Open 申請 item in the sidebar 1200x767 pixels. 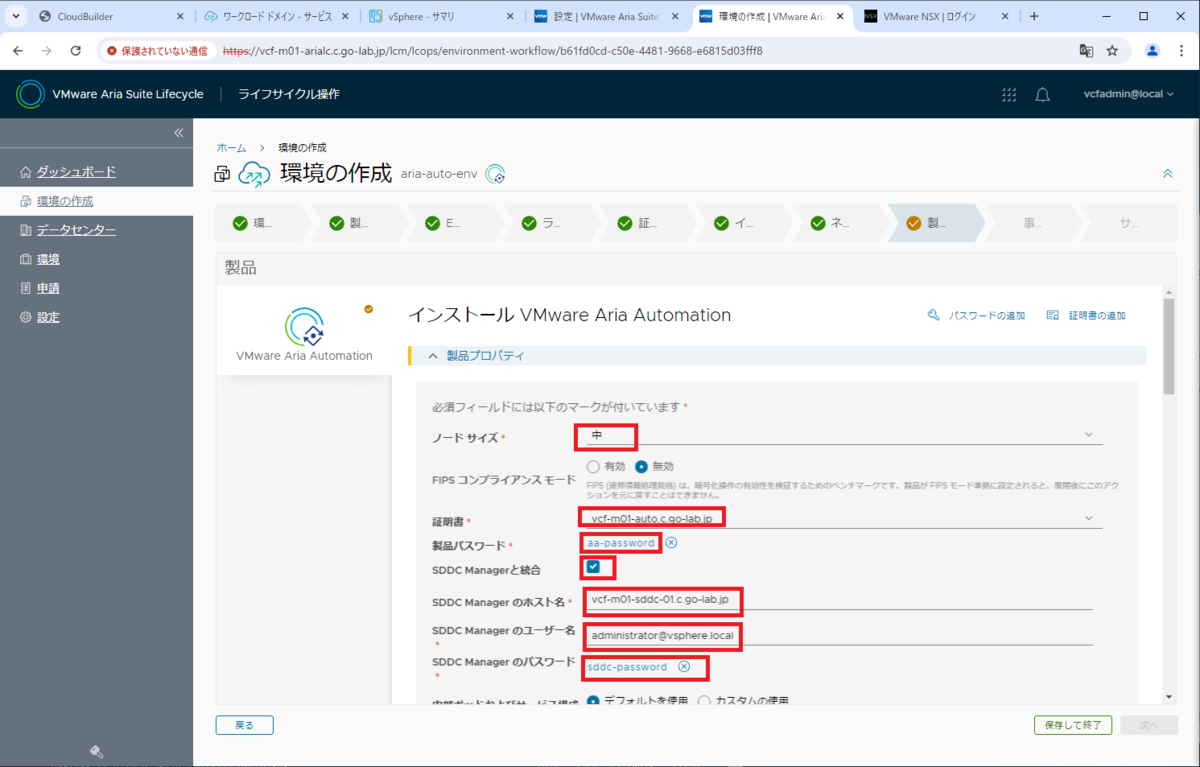pos(48,288)
